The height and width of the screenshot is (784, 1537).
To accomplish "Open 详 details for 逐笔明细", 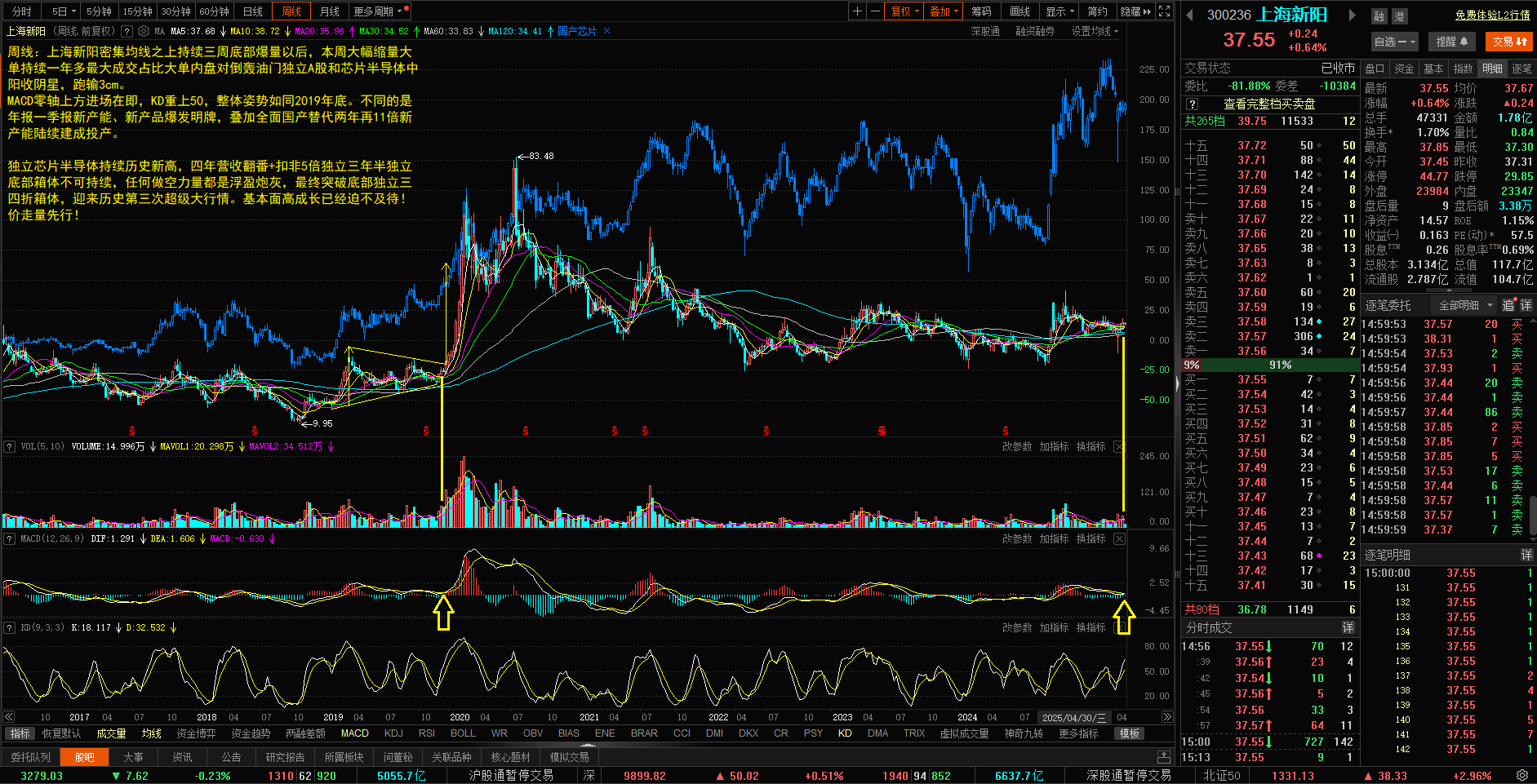I will tap(1526, 555).
